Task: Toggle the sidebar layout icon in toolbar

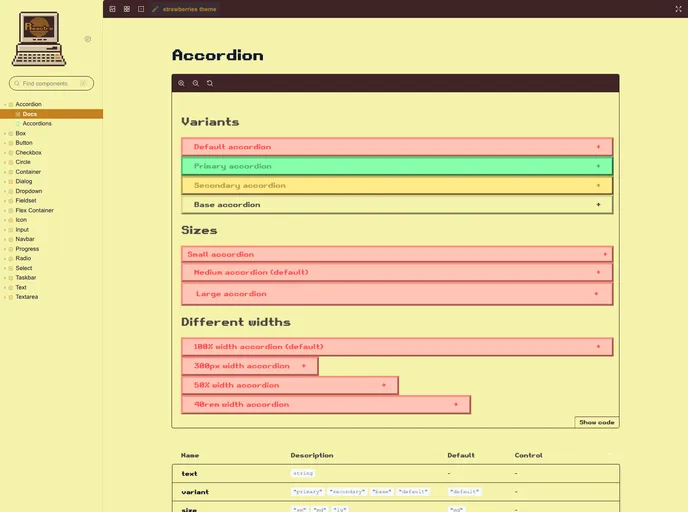Action: pos(112,9)
